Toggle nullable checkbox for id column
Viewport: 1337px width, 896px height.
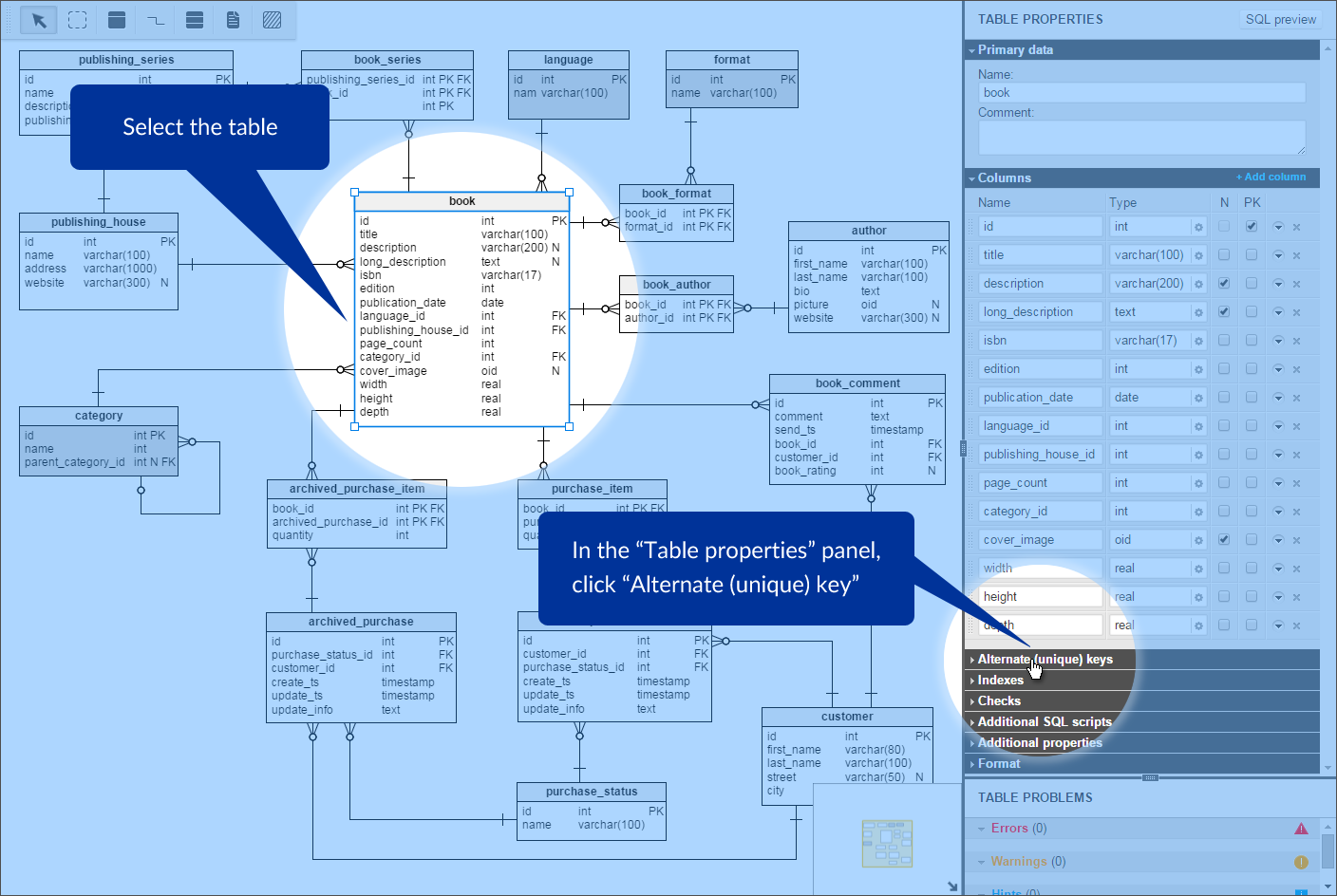1224,226
